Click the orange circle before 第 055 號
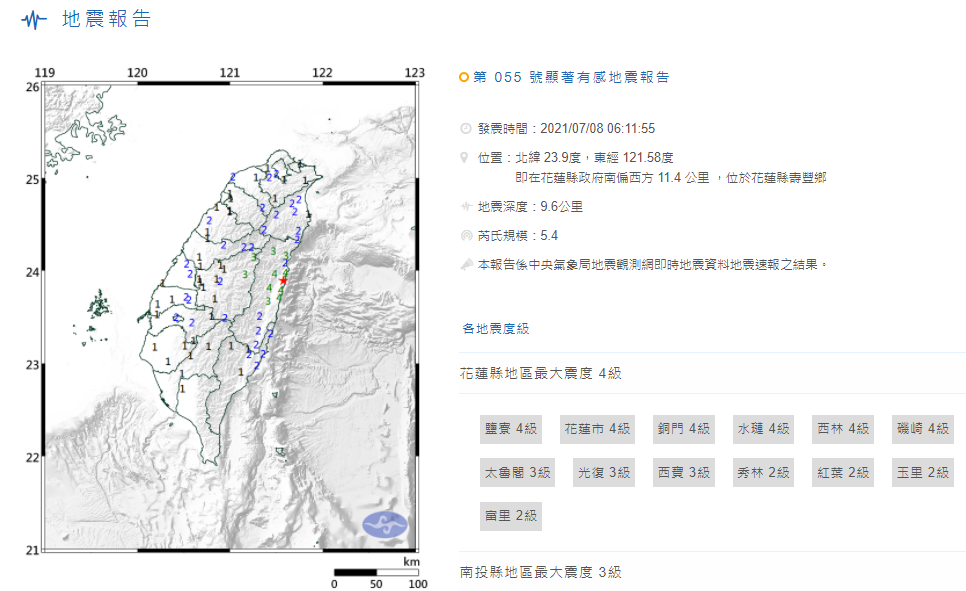The image size is (966, 591). tap(464, 77)
